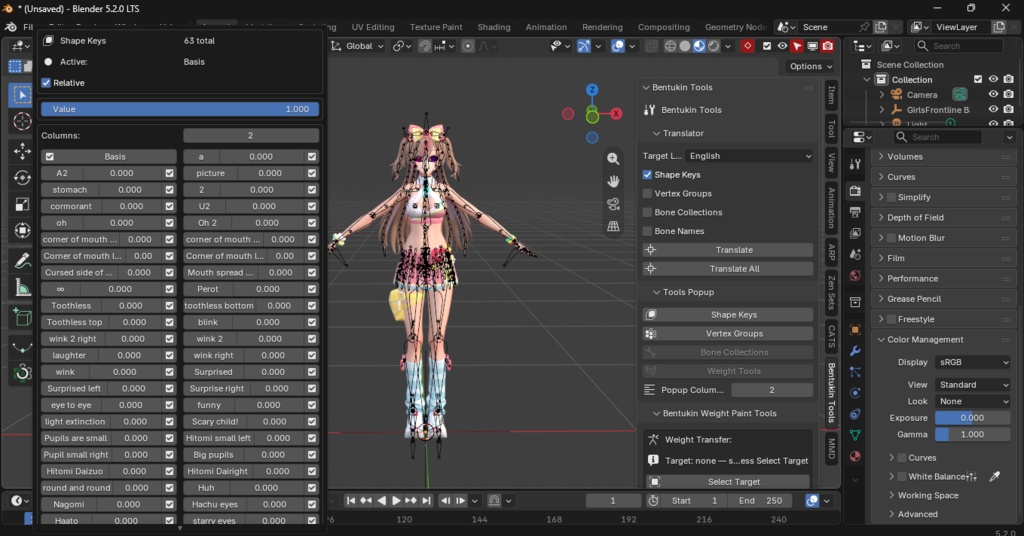The height and width of the screenshot is (536, 1024).
Task: Switch to the Texture Paint workspace tab
Action: (x=436, y=27)
